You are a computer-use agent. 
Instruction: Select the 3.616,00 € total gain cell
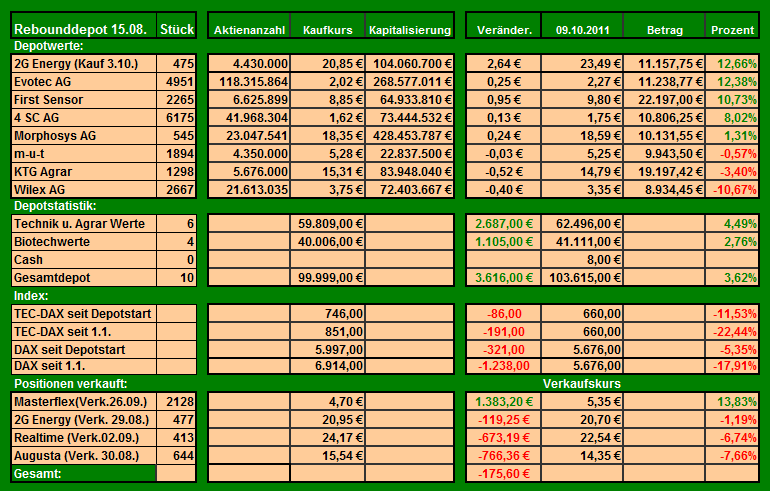[504, 278]
